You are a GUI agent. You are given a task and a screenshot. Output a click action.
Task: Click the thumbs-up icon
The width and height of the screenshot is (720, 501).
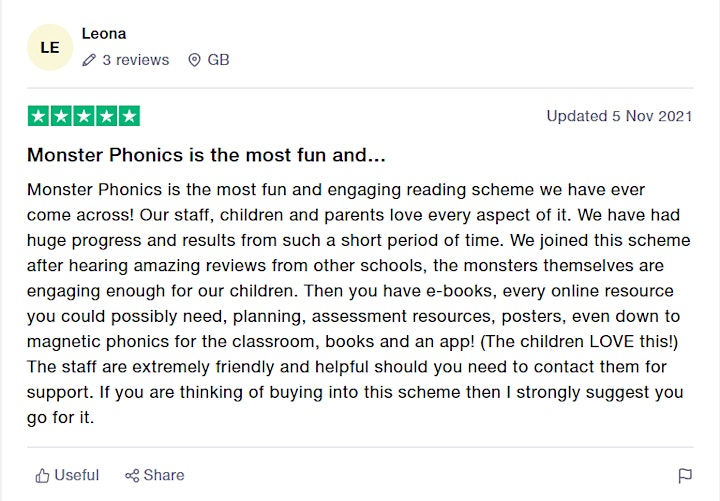[42, 475]
